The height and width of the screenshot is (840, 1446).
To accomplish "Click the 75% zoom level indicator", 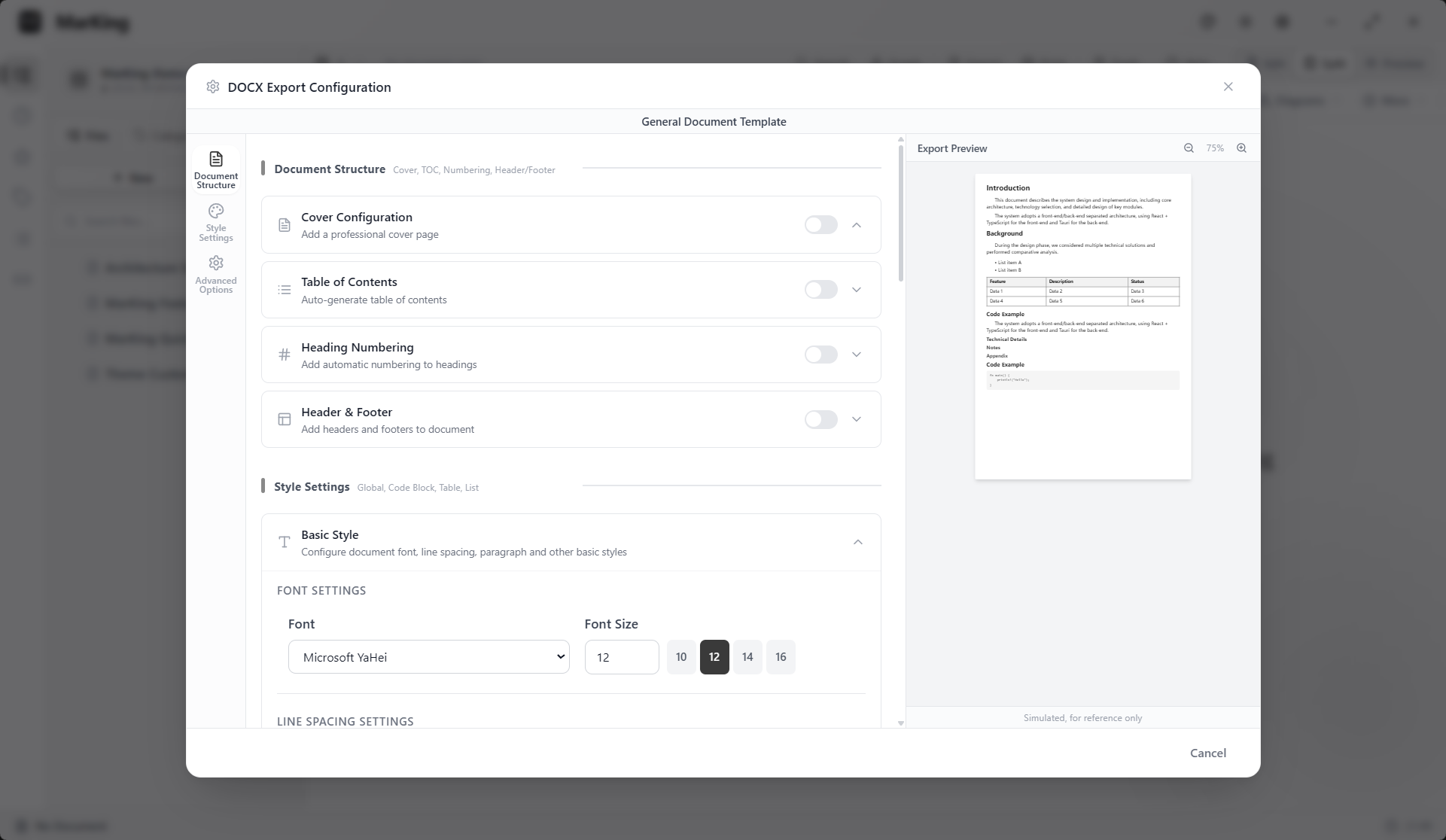I will [1215, 148].
